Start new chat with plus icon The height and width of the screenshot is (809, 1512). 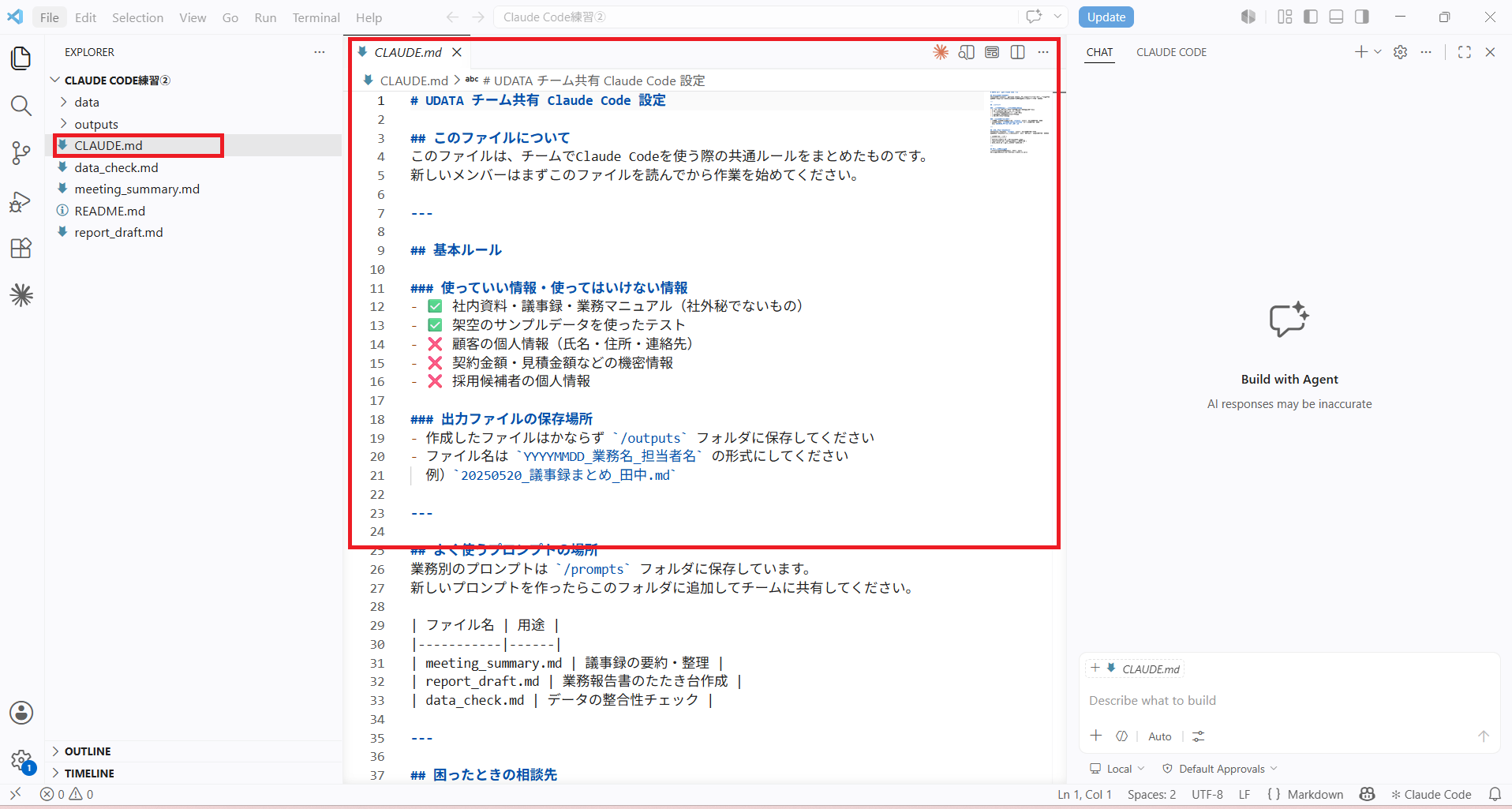pos(1360,52)
